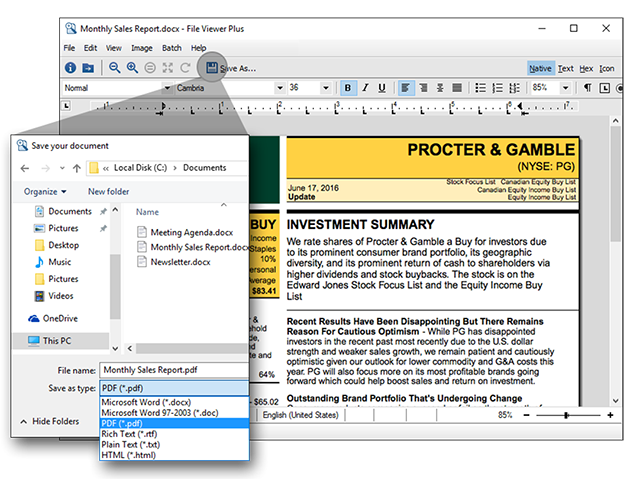Align text left
The image size is (640, 479).
pos(406,88)
